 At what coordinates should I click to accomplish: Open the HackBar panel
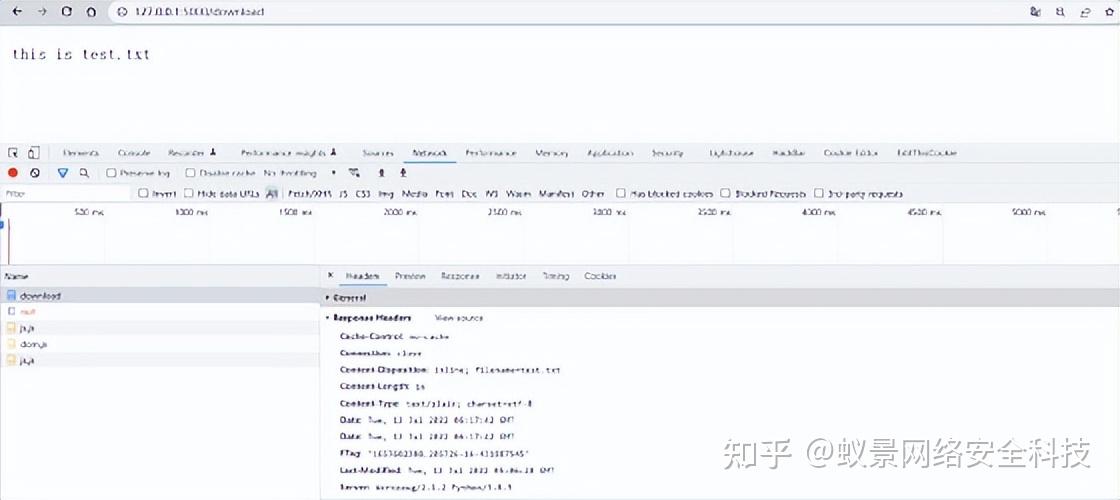pyautogui.click(x=789, y=153)
